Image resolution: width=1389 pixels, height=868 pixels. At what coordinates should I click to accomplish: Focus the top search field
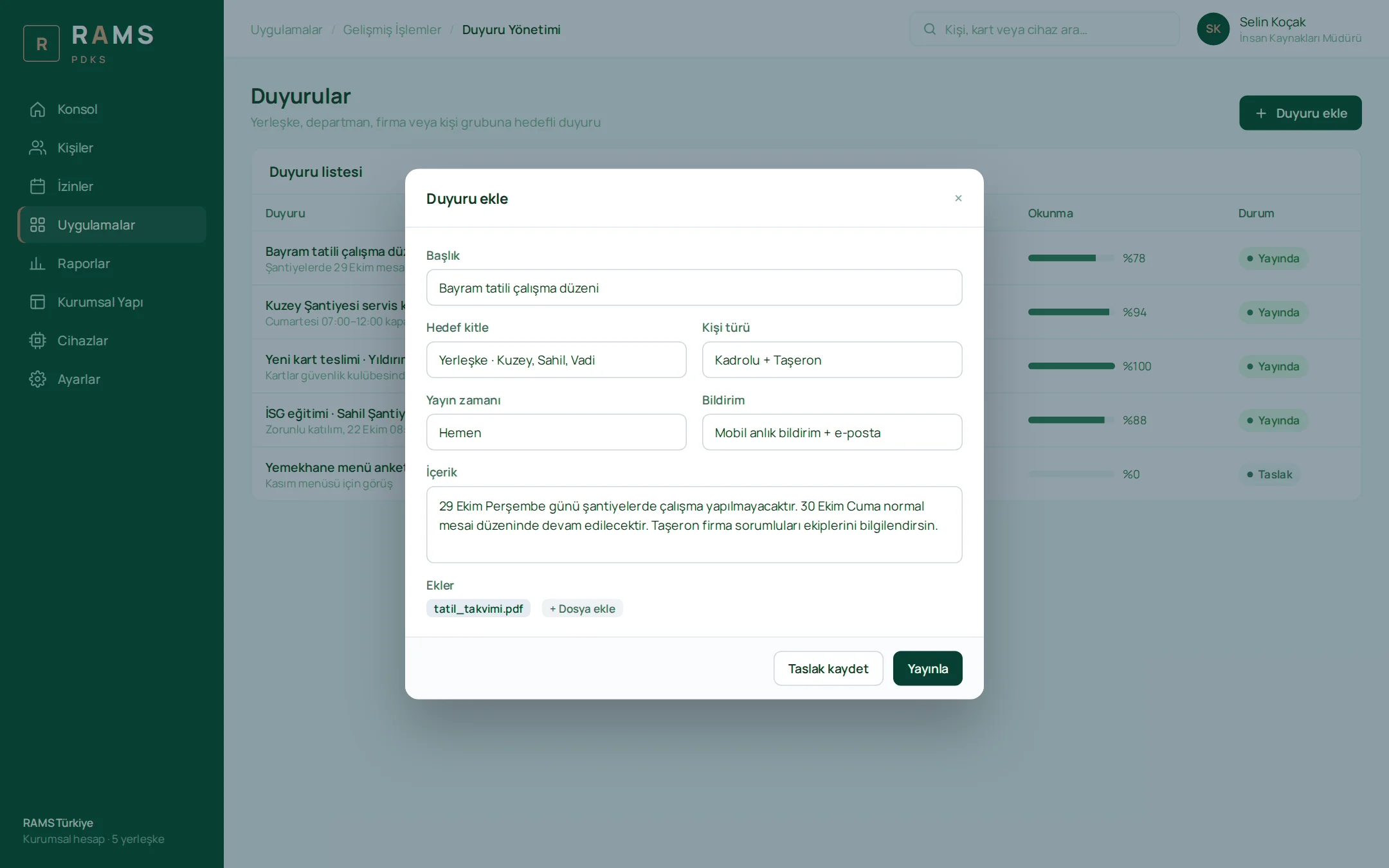pos(1044,29)
